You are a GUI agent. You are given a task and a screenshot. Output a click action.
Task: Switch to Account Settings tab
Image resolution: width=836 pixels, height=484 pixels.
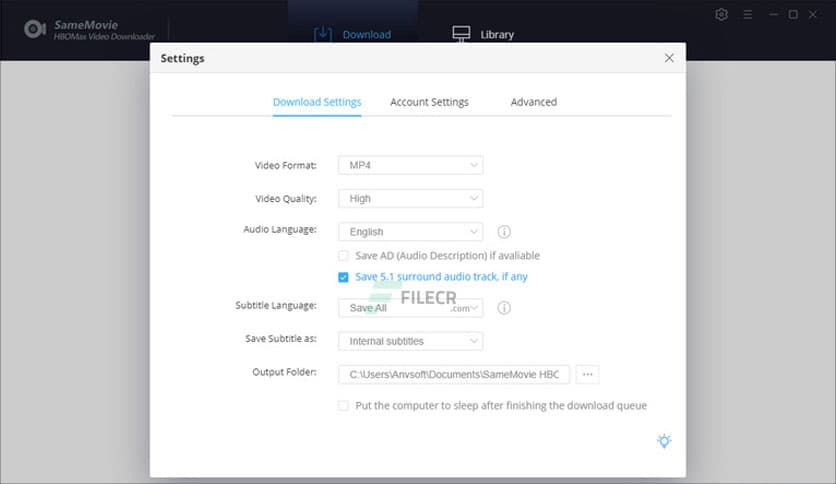[x=429, y=102]
